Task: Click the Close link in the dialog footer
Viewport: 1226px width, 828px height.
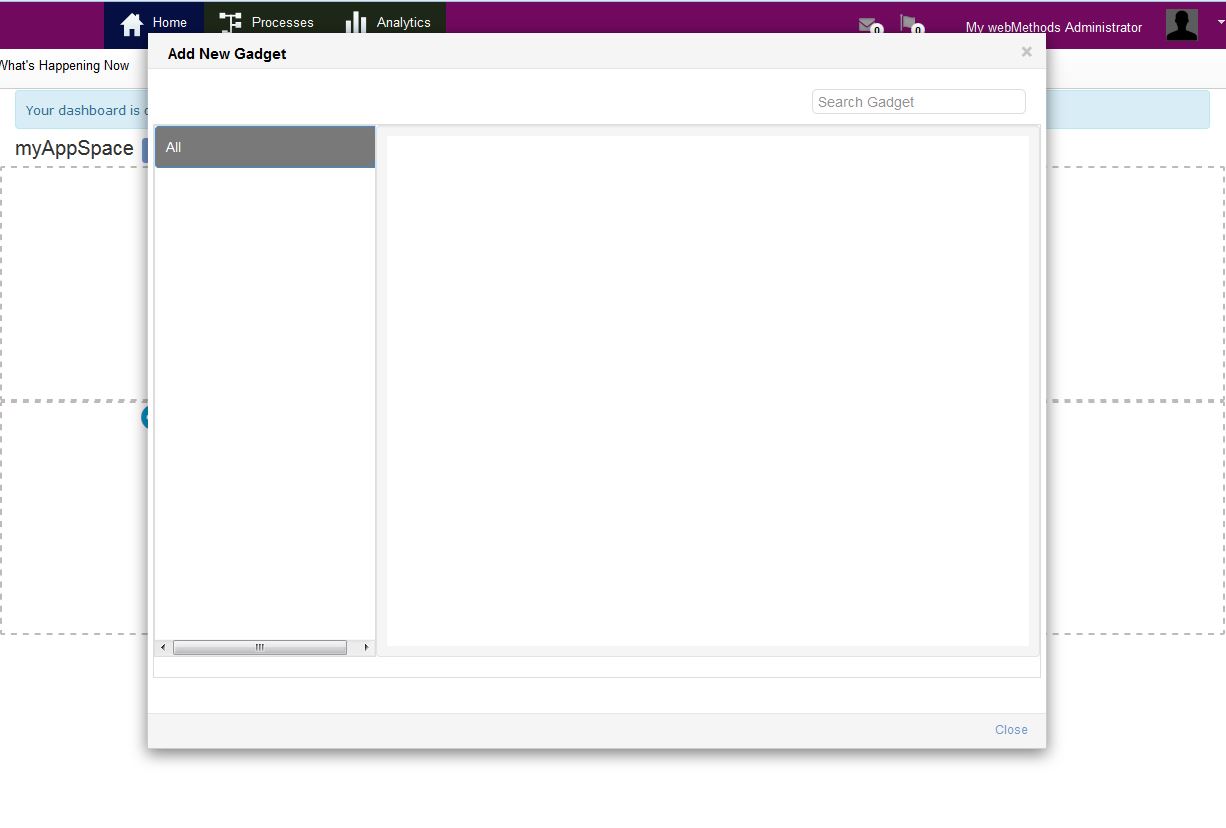Action: [x=1010, y=729]
